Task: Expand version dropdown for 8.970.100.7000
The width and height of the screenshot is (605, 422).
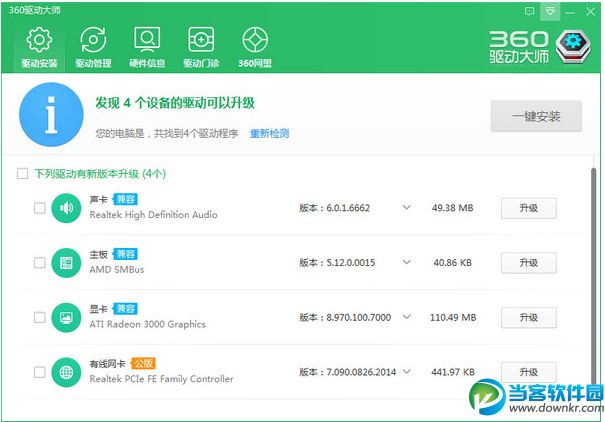Action: (x=406, y=317)
